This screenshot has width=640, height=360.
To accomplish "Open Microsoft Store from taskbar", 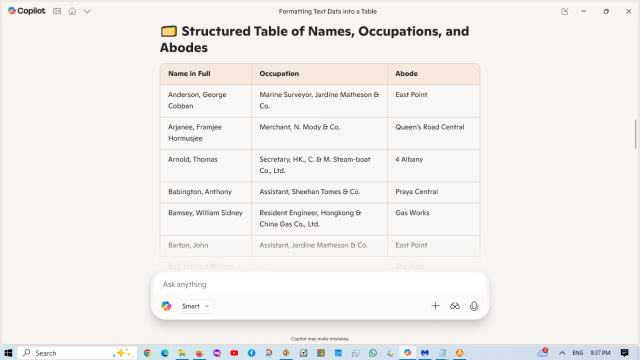I will 321,353.
